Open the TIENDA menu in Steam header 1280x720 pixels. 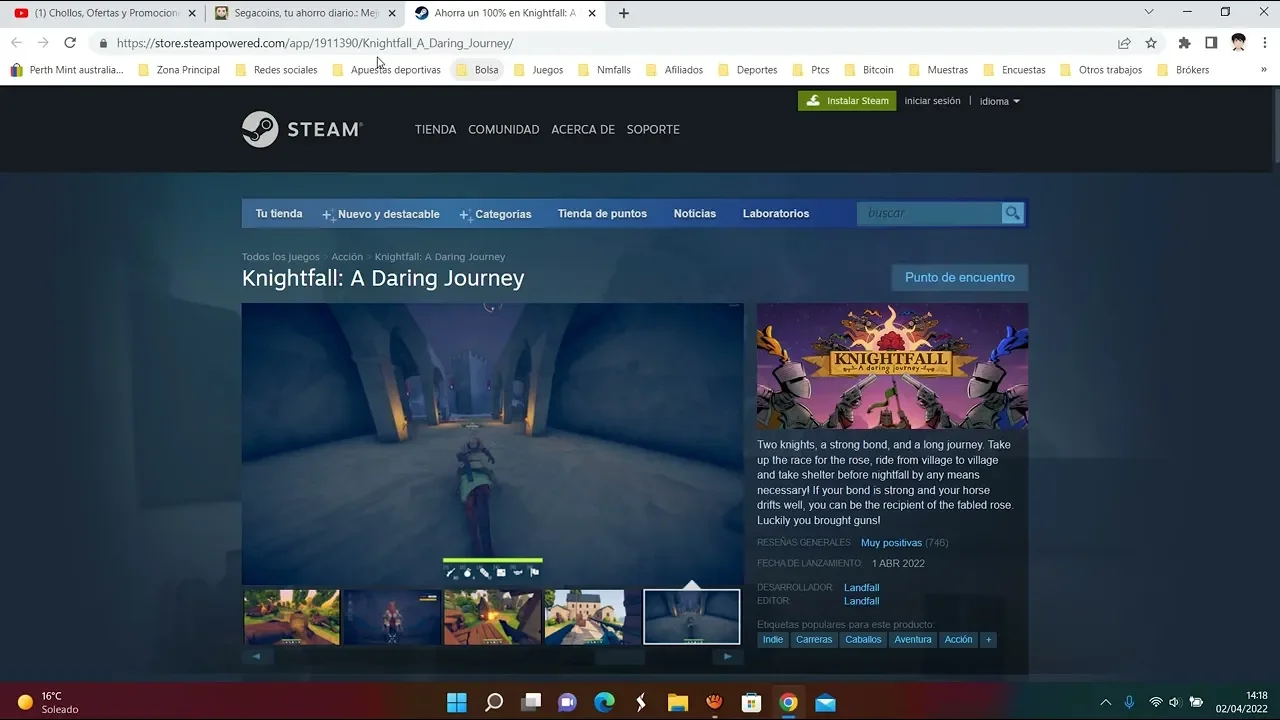(435, 129)
